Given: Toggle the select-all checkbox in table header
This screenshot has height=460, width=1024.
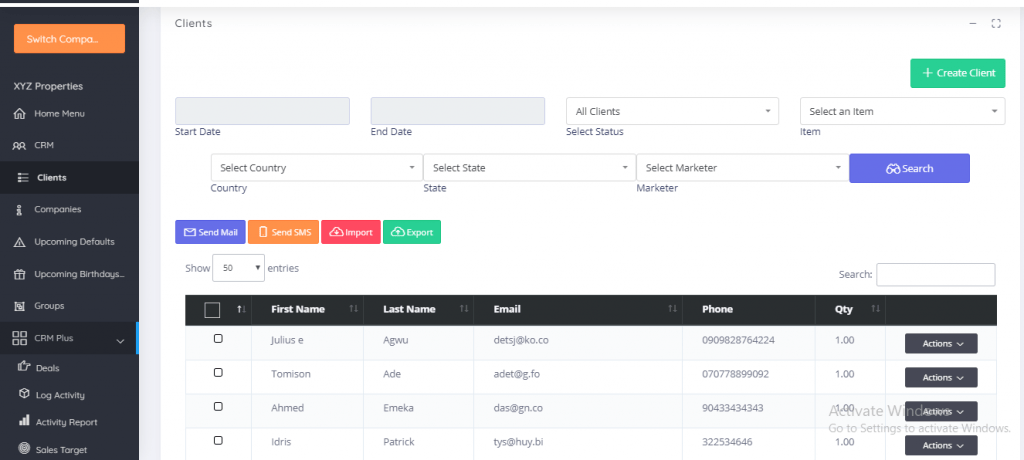Looking at the screenshot, I should point(212,310).
